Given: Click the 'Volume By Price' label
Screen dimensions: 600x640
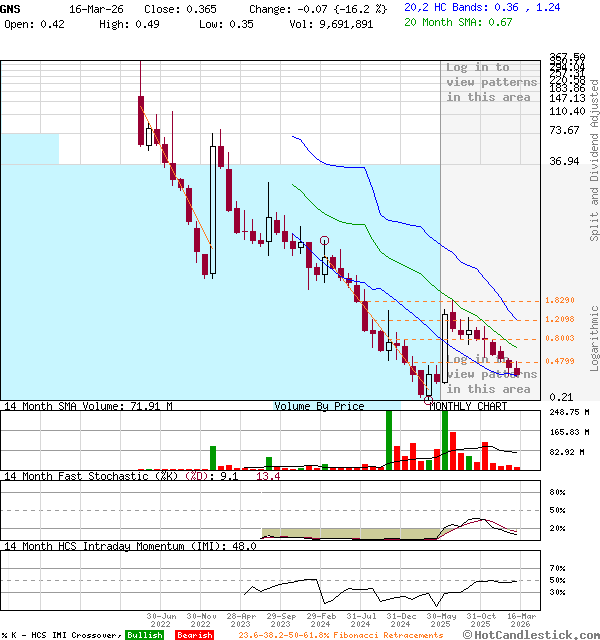Looking at the screenshot, I should point(319,406).
